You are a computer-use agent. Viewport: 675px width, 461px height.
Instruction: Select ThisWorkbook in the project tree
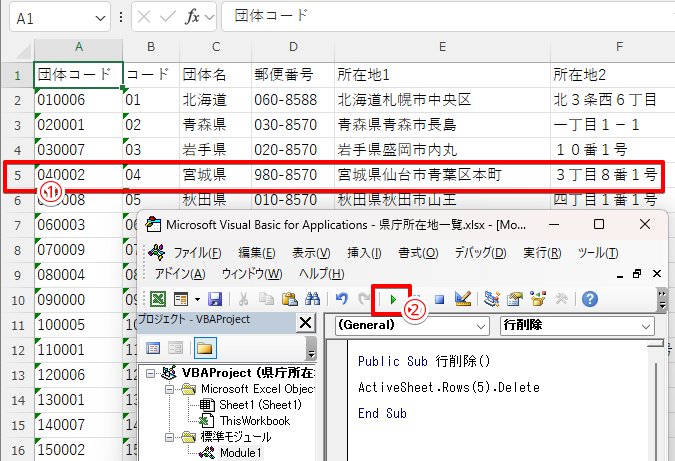tap(254, 421)
